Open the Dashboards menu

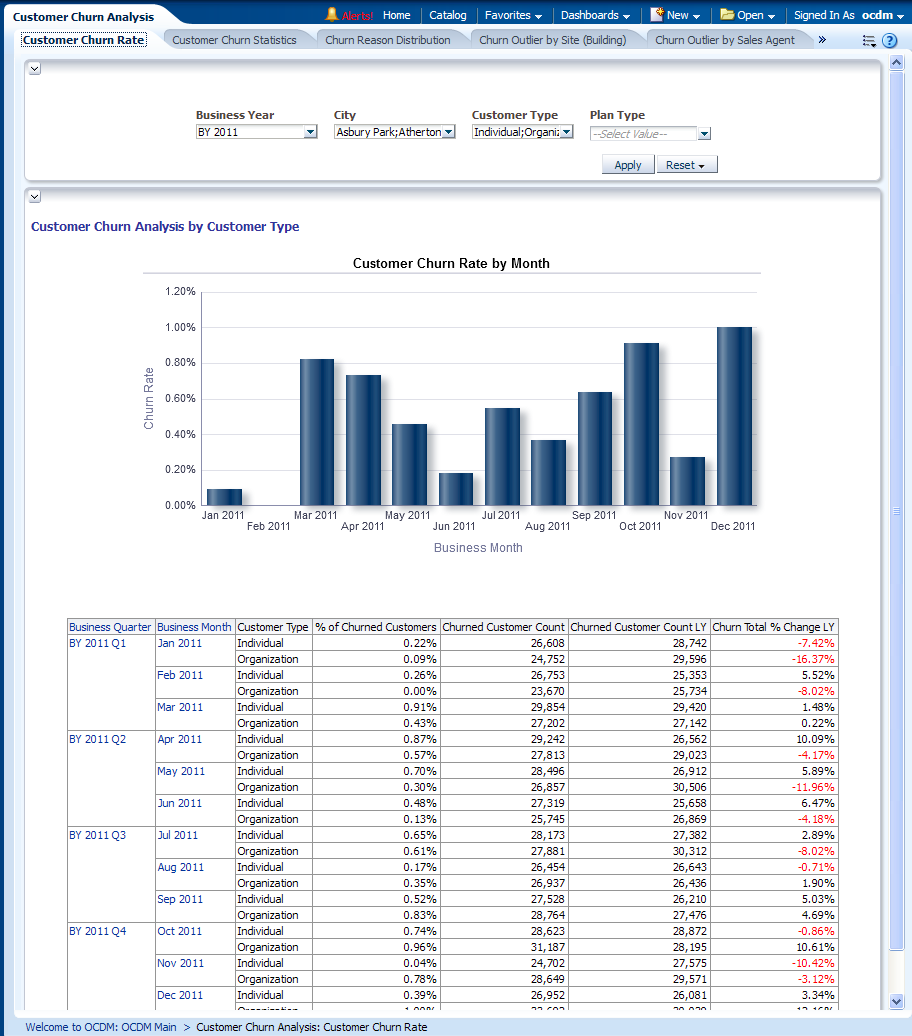click(595, 16)
